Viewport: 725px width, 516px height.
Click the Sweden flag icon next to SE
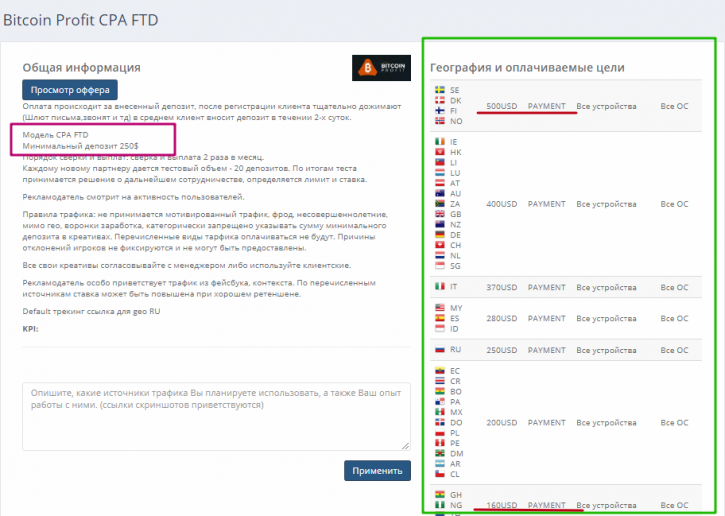coord(440,90)
